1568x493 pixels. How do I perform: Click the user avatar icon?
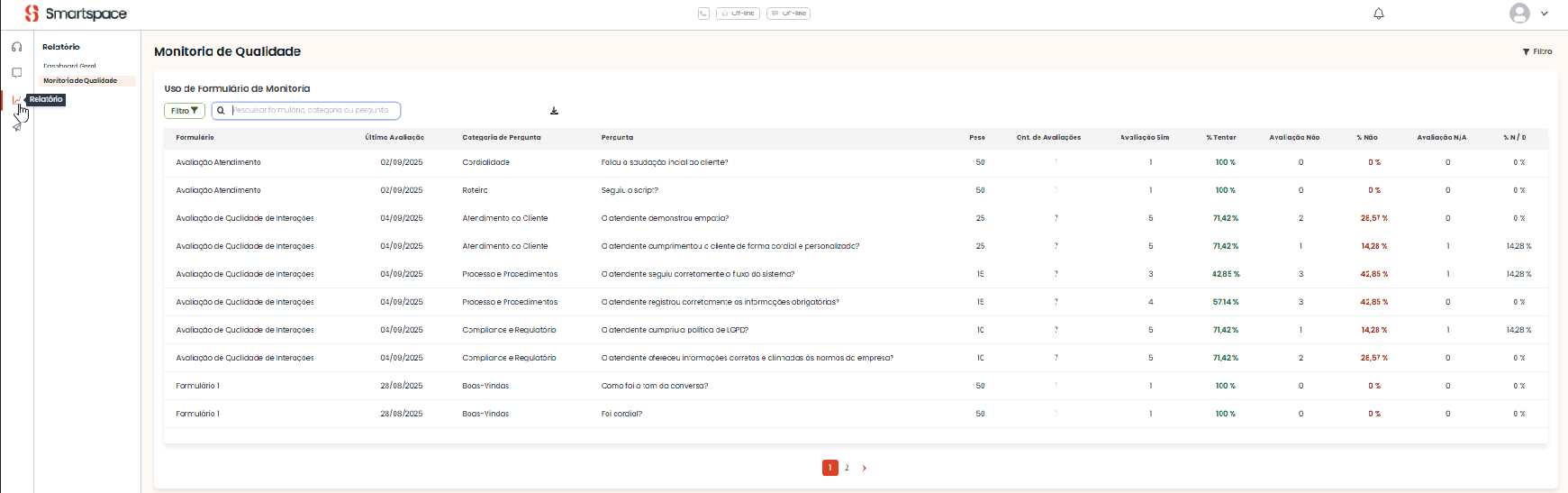[x=1519, y=14]
